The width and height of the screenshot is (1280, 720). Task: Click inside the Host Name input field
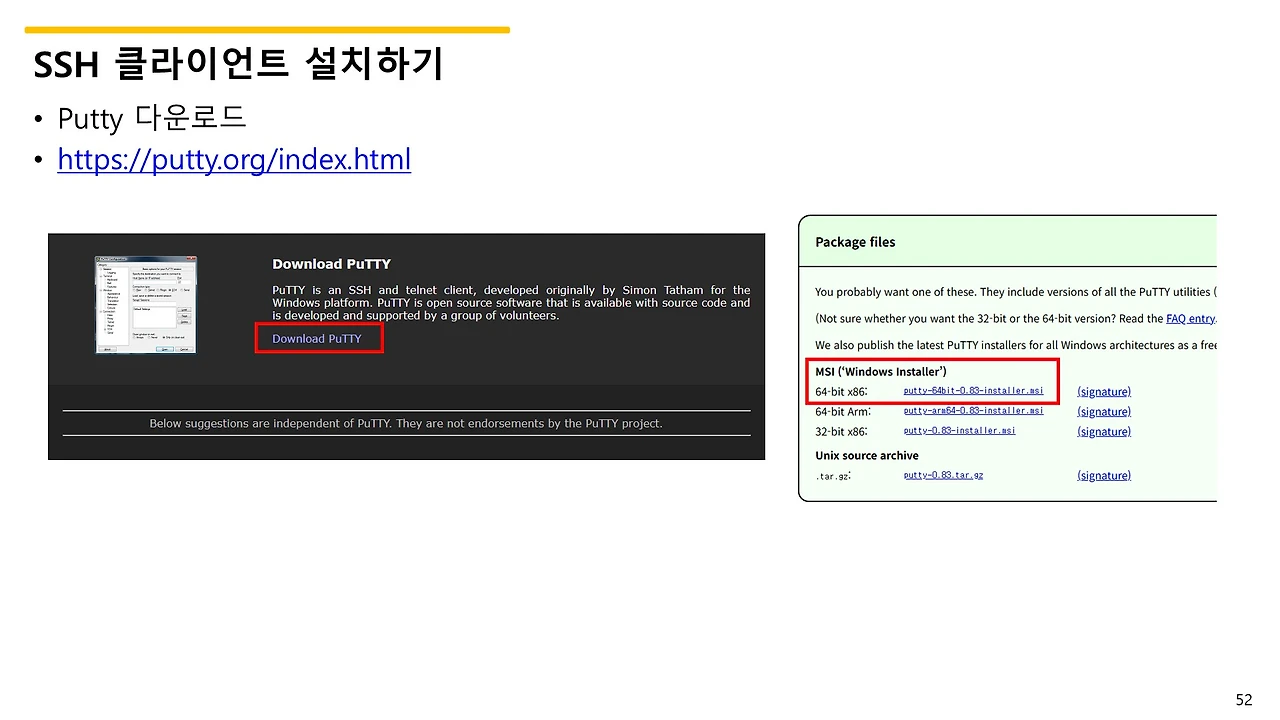pyautogui.click(x=154, y=282)
